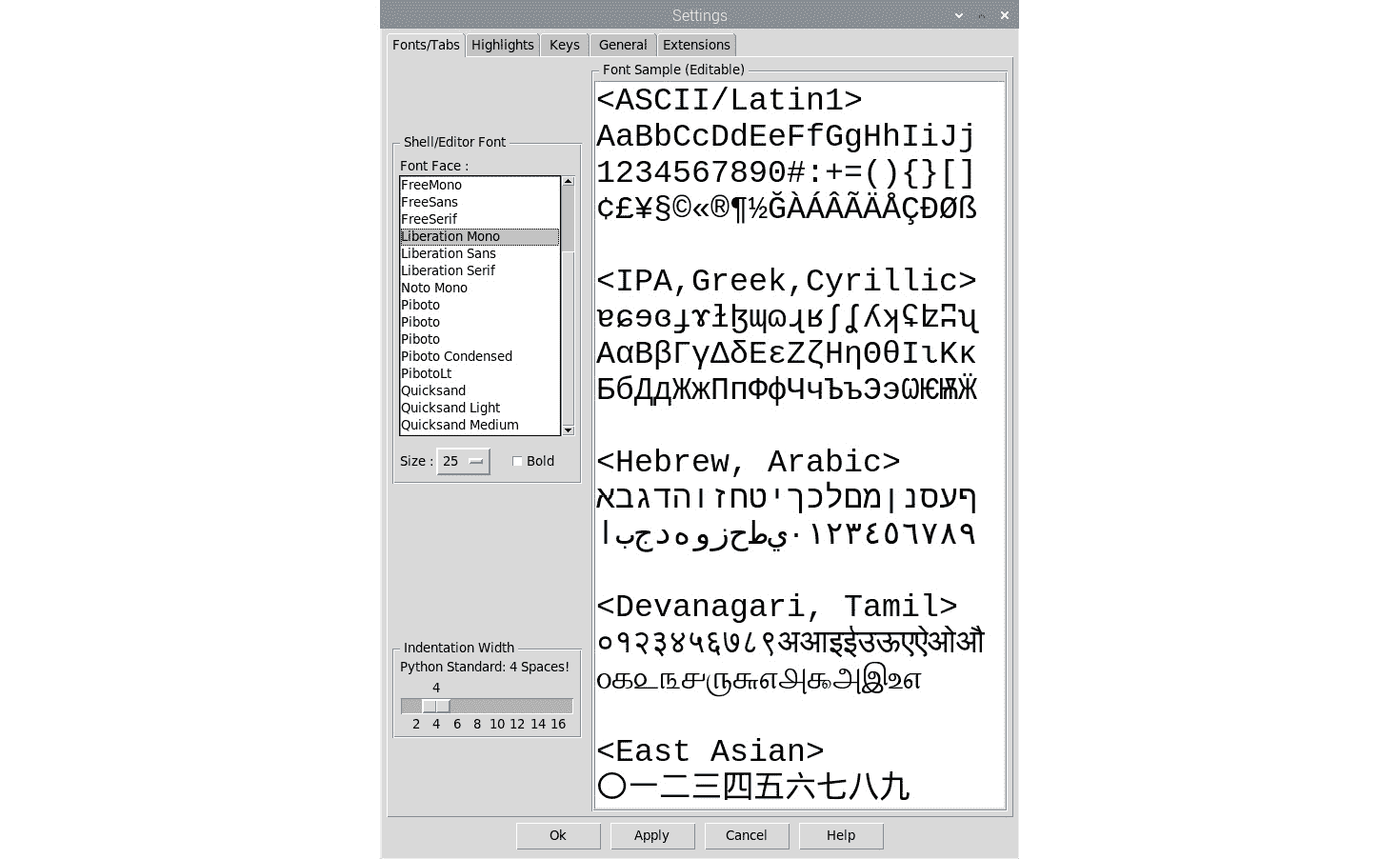Image resolution: width=1400 pixels, height=859 pixels.
Task: Click the font list scroll-down arrow
Action: [568, 430]
